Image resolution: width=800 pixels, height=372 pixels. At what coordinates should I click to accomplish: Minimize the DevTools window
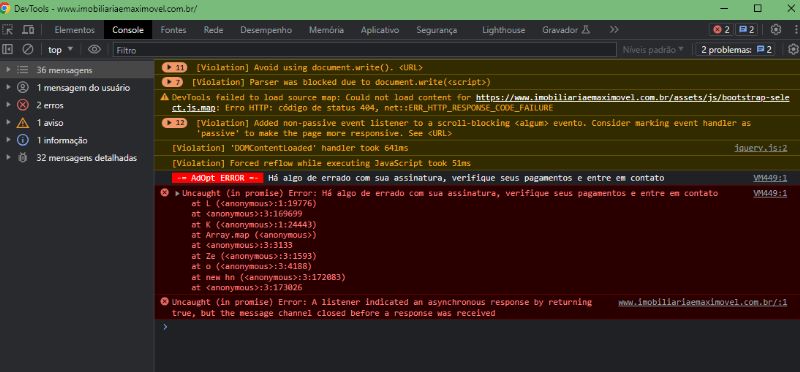click(723, 9)
